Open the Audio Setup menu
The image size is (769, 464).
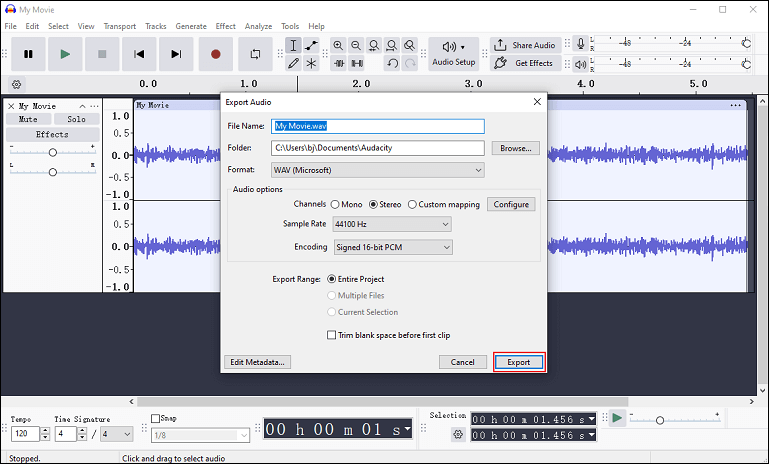click(454, 54)
